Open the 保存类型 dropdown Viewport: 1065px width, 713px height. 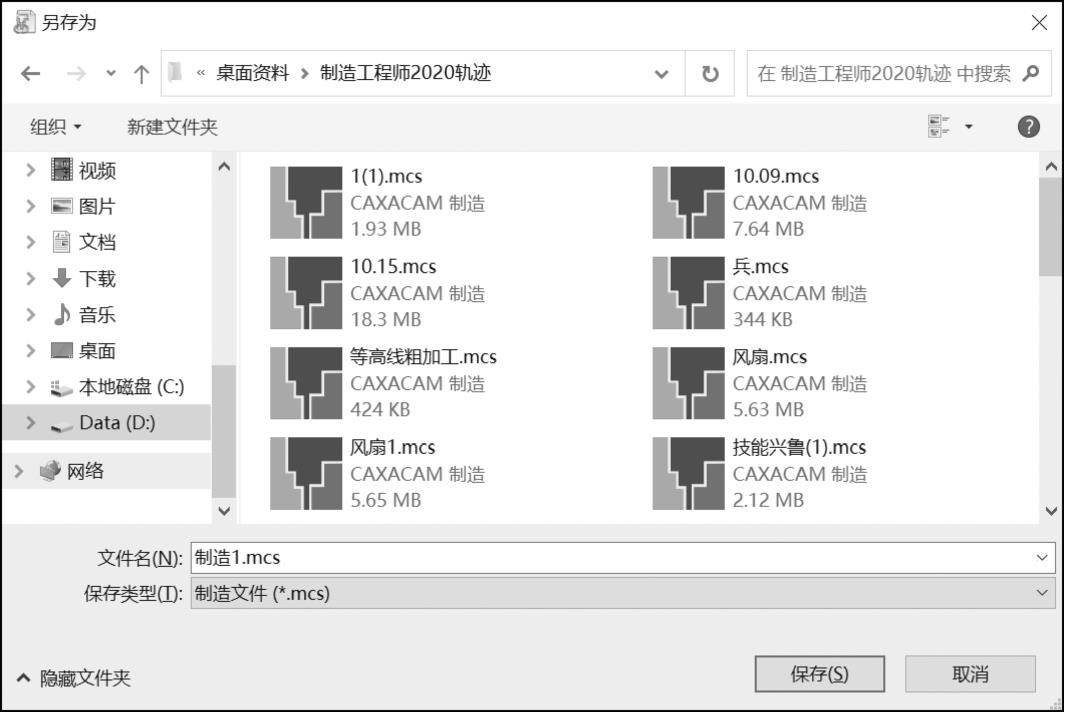point(623,593)
